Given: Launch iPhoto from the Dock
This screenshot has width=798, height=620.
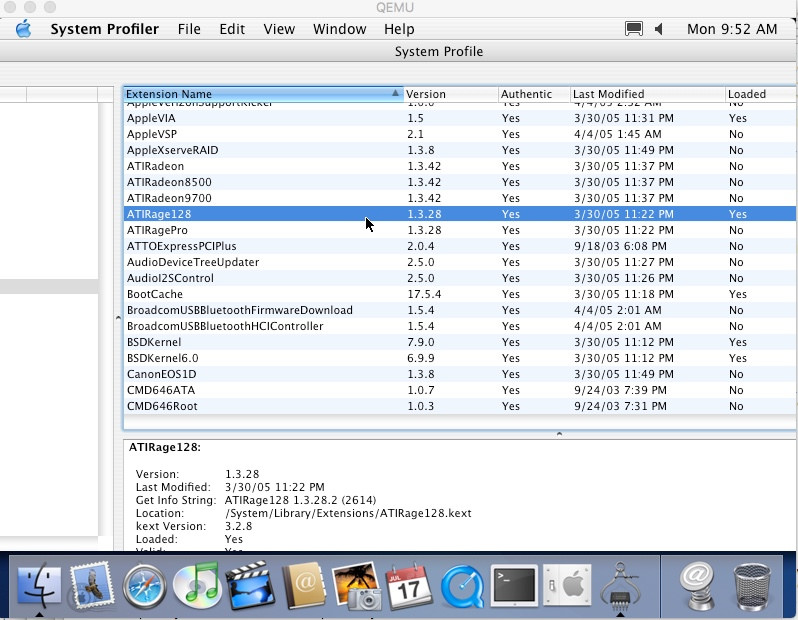Looking at the screenshot, I should click(x=356, y=585).
